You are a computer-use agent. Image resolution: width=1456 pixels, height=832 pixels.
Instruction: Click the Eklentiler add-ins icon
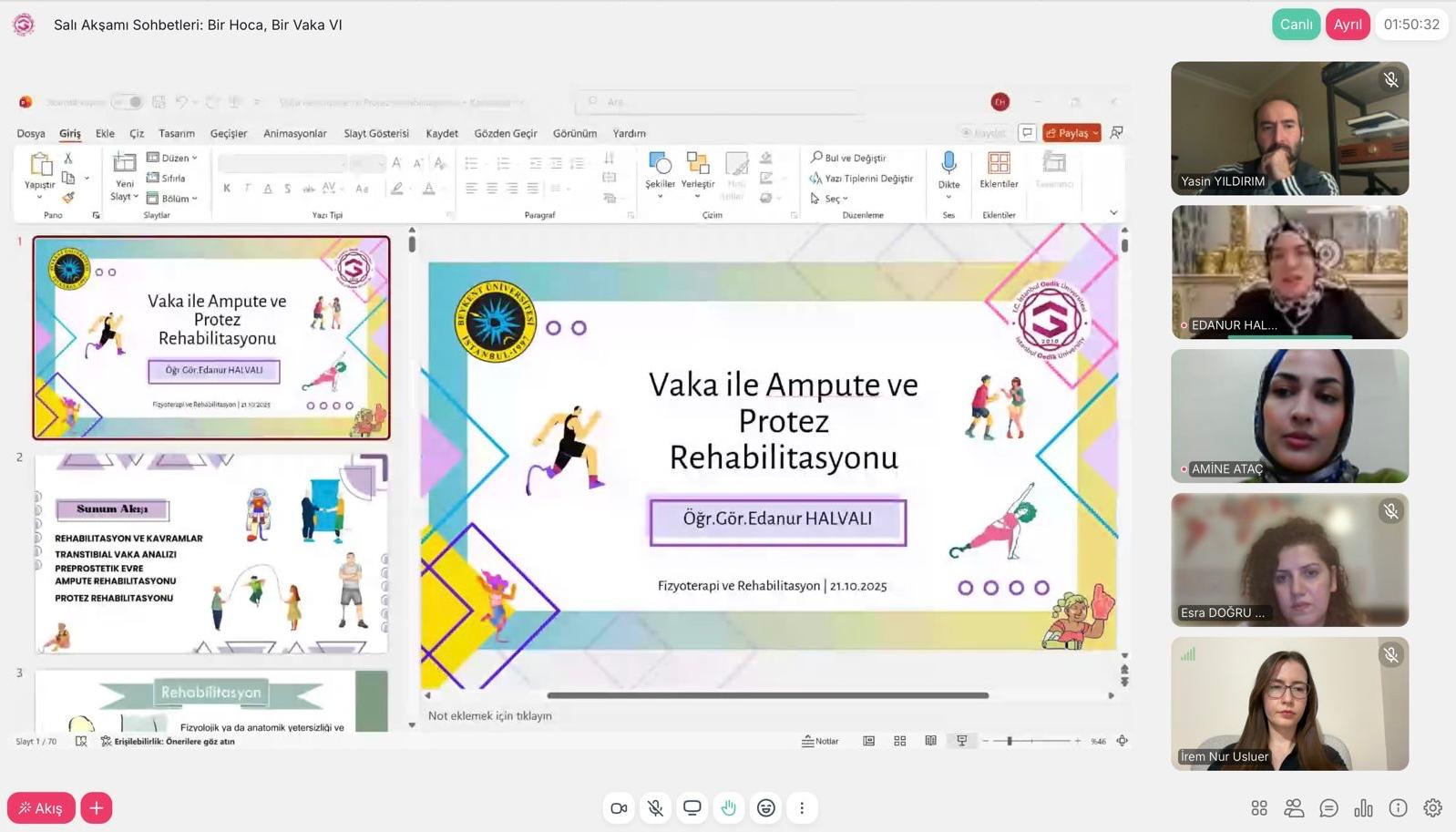999,164
